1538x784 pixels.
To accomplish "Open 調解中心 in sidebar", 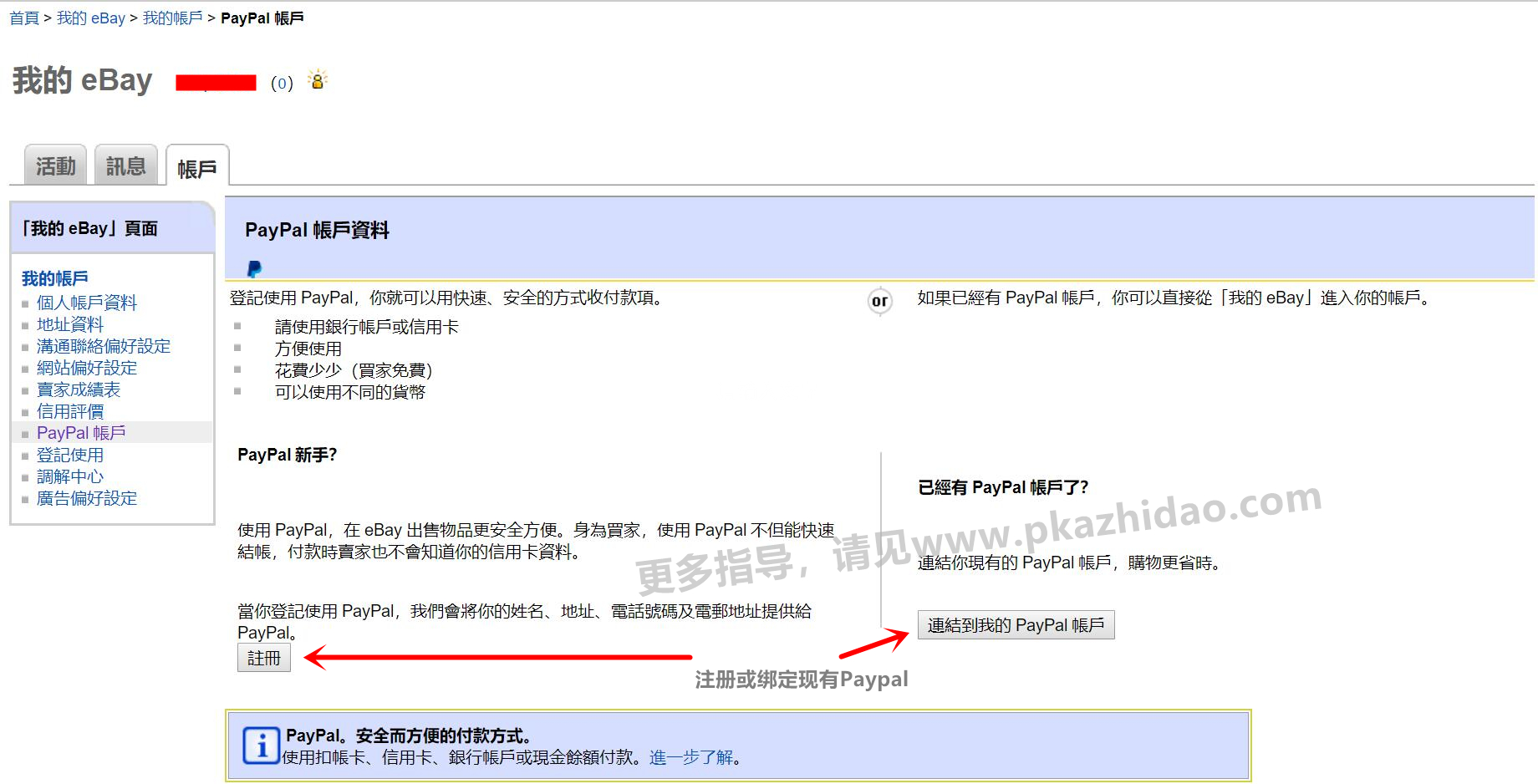I will 70,476.
